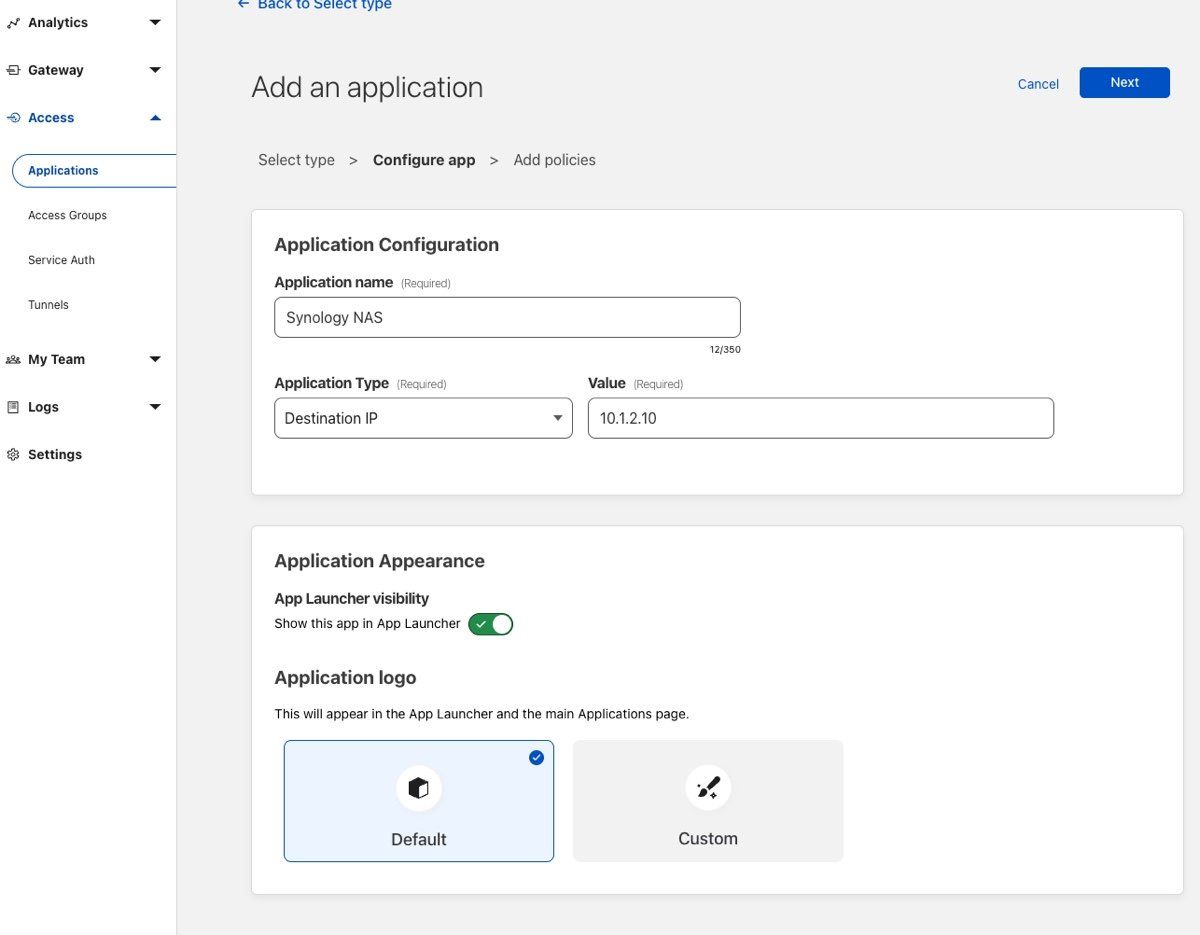1200x935 pixels.
Task: Click the Gateway icon in sidebar
Action: click(x=13, y=70)
